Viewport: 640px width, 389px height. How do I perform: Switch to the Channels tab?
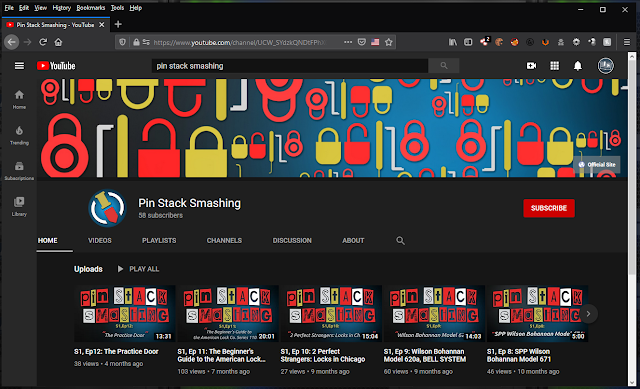224,240
